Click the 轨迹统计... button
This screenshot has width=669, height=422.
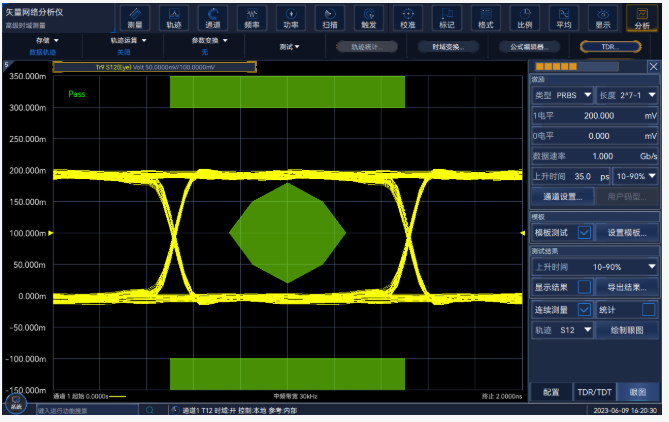(x=367, y=47)
